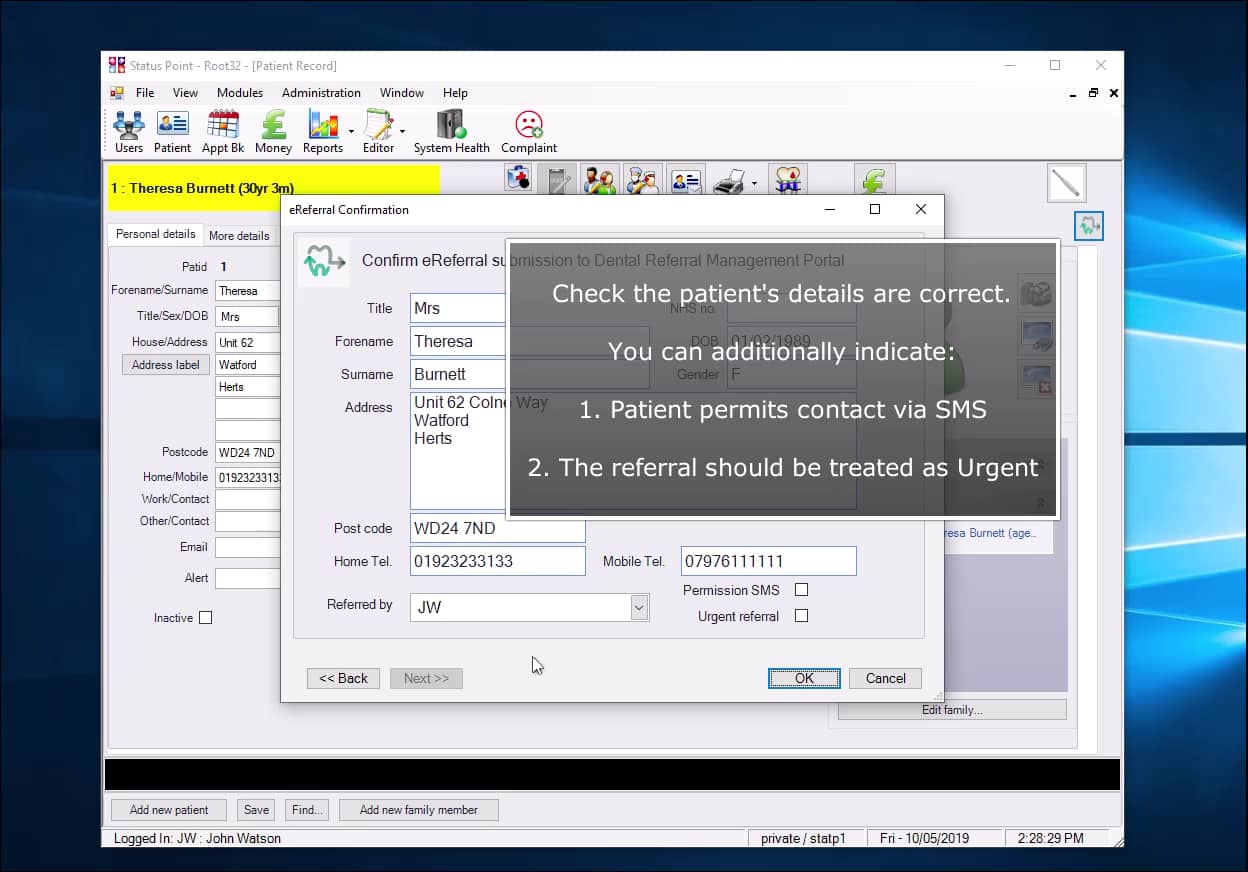Click Add new family member button

click(x=419, y=810)
